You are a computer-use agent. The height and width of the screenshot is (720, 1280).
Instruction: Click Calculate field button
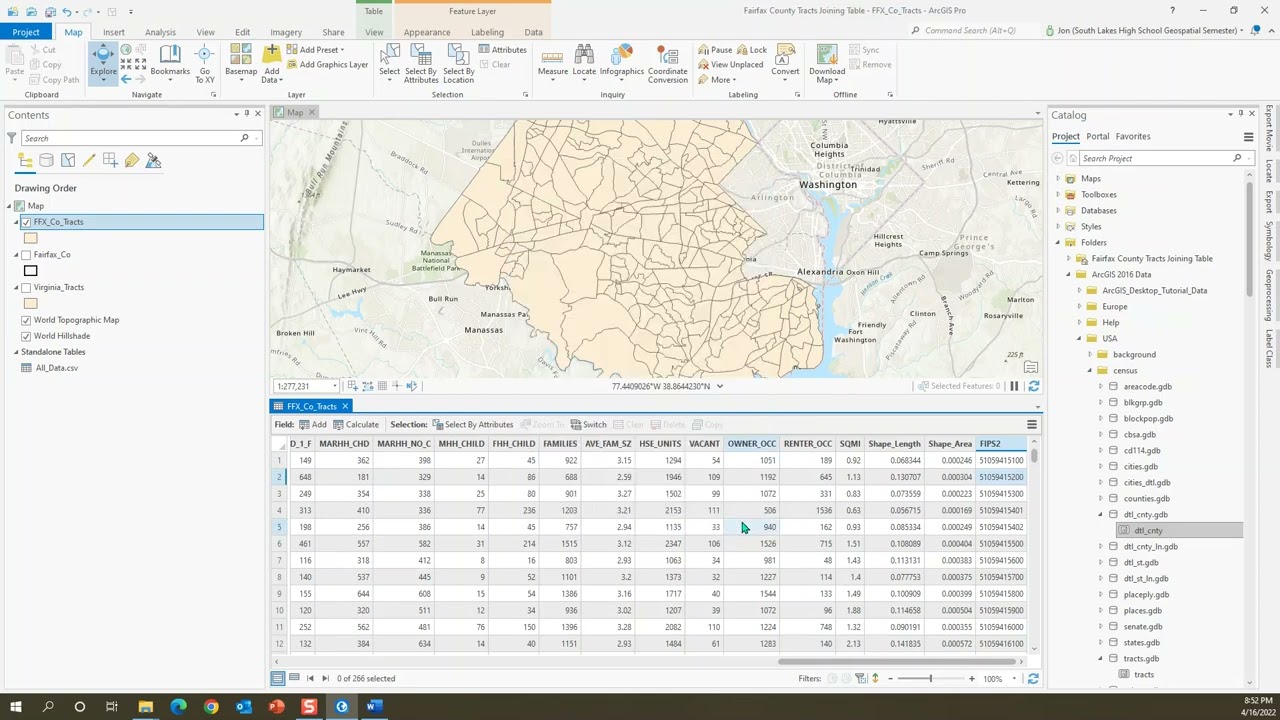(356, 425)
